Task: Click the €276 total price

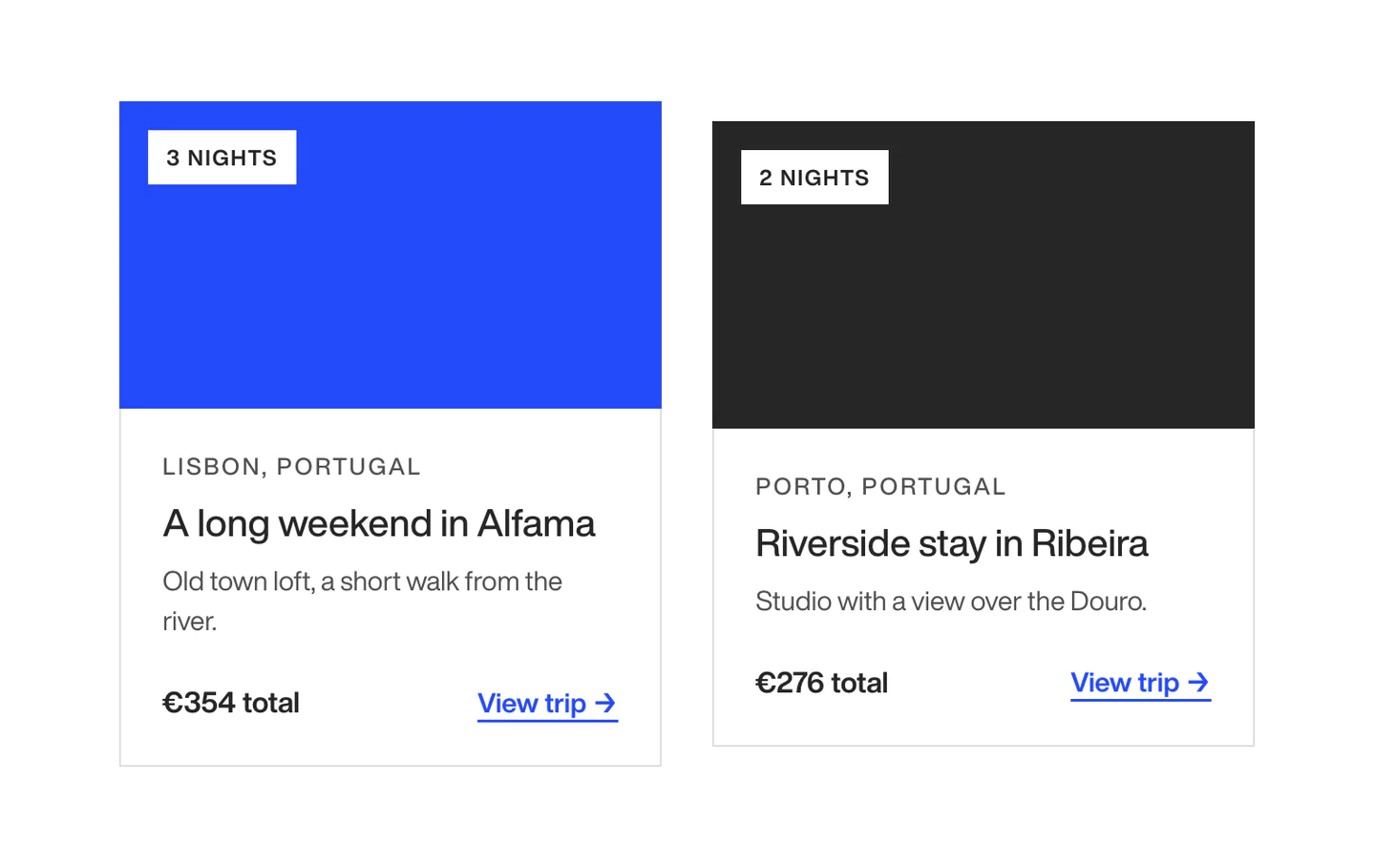Action: (821, 683)
